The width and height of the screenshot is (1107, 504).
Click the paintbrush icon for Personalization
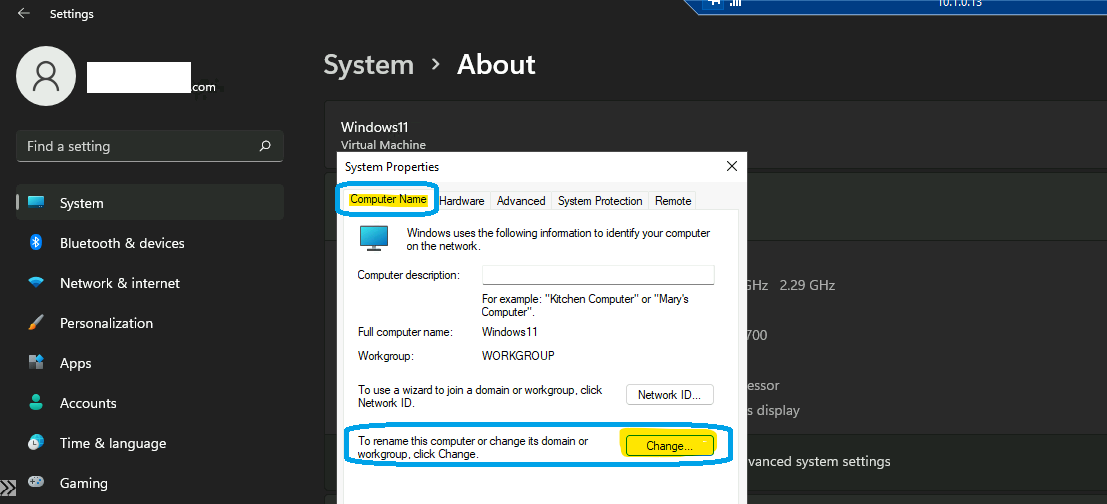[36, 323]
